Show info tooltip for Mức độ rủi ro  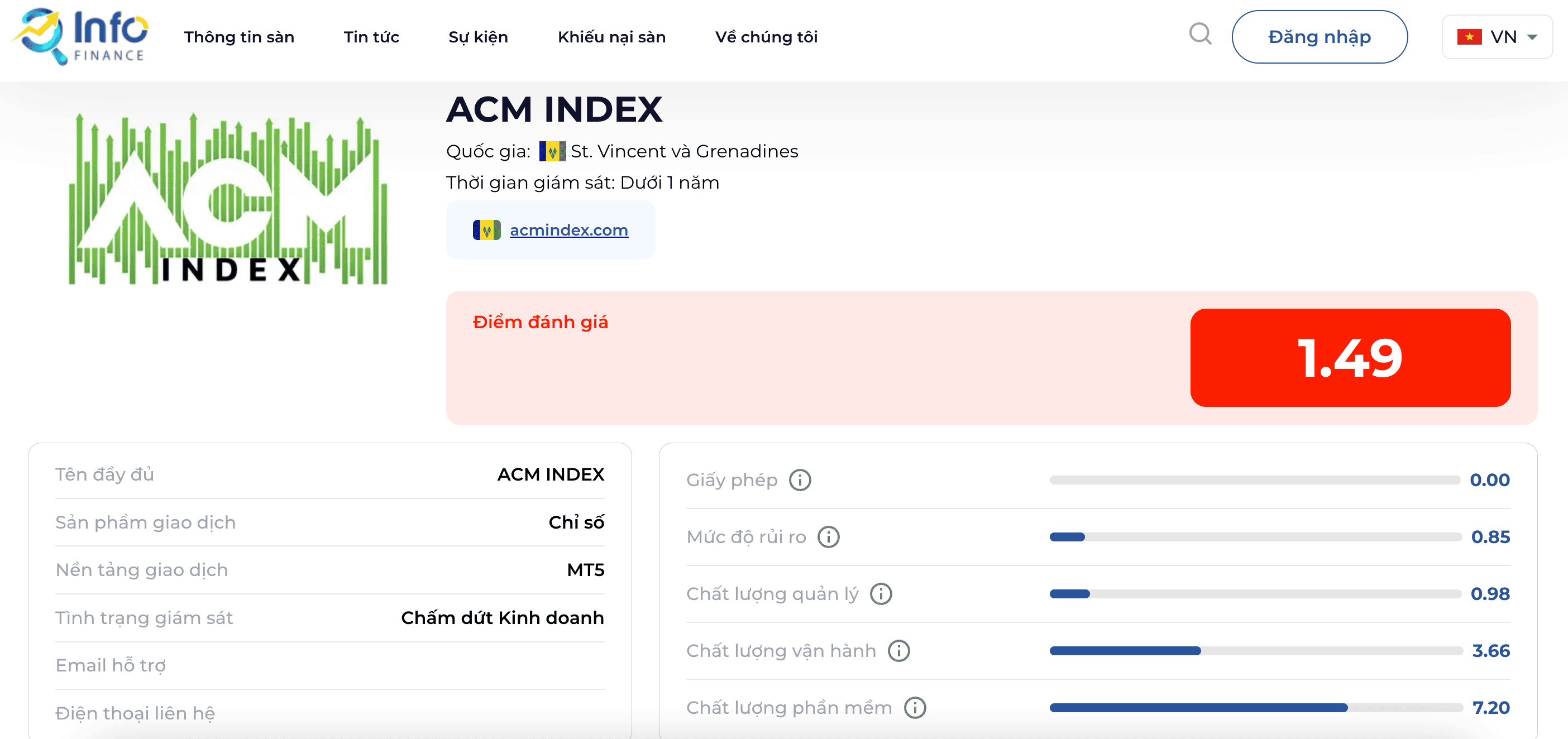[x=828, y=536]
